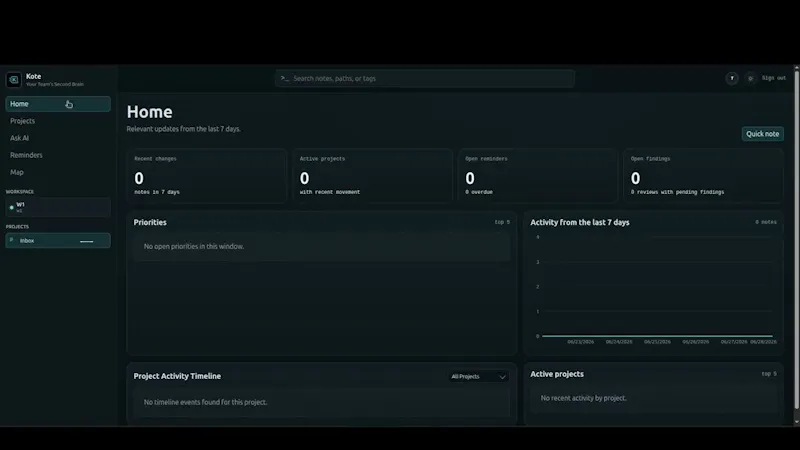
Task: Click the Open reminders card
Action: (x=538, y=176)
